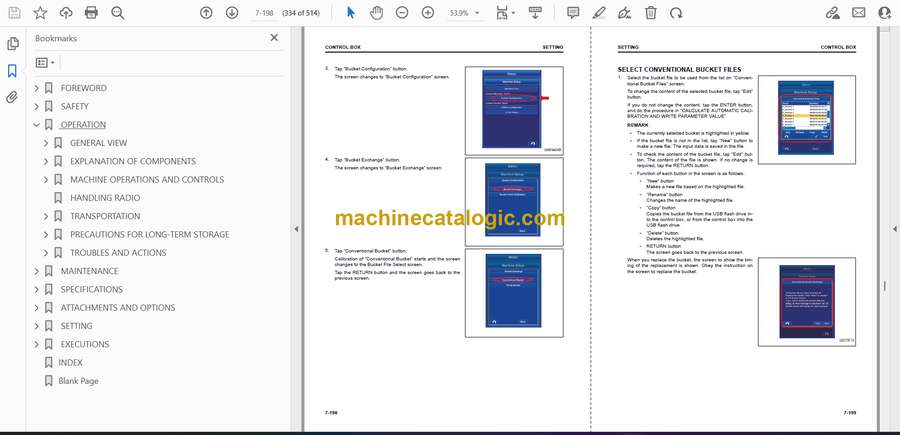900x435 pixels.
Task: Click the Save file icon
Action: pyautogui.click(x=14, y=13)
